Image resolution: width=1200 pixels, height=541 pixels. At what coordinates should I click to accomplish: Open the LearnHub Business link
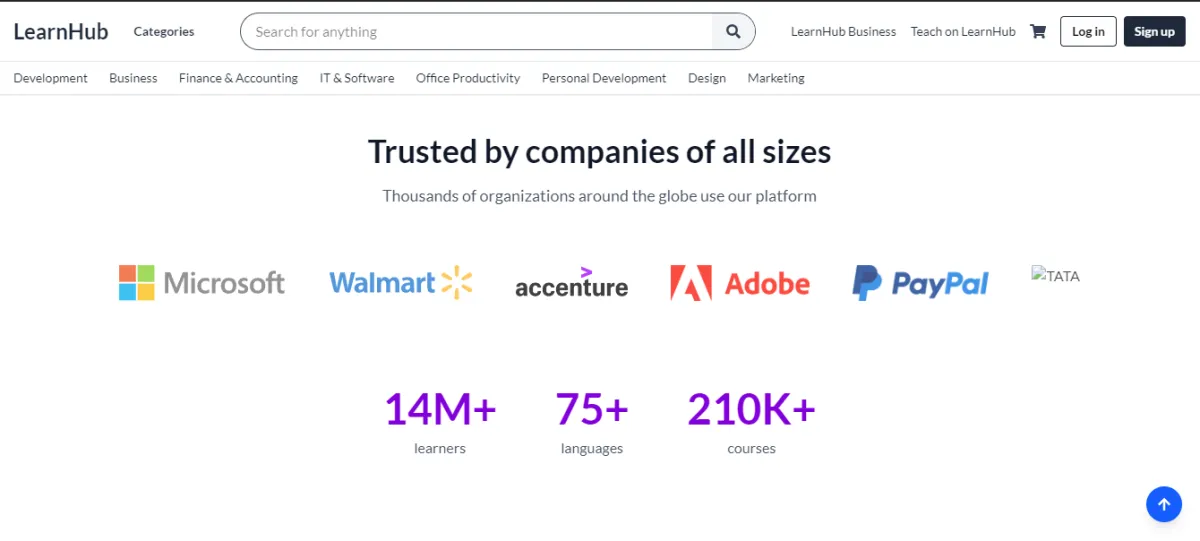coord(843,31)
